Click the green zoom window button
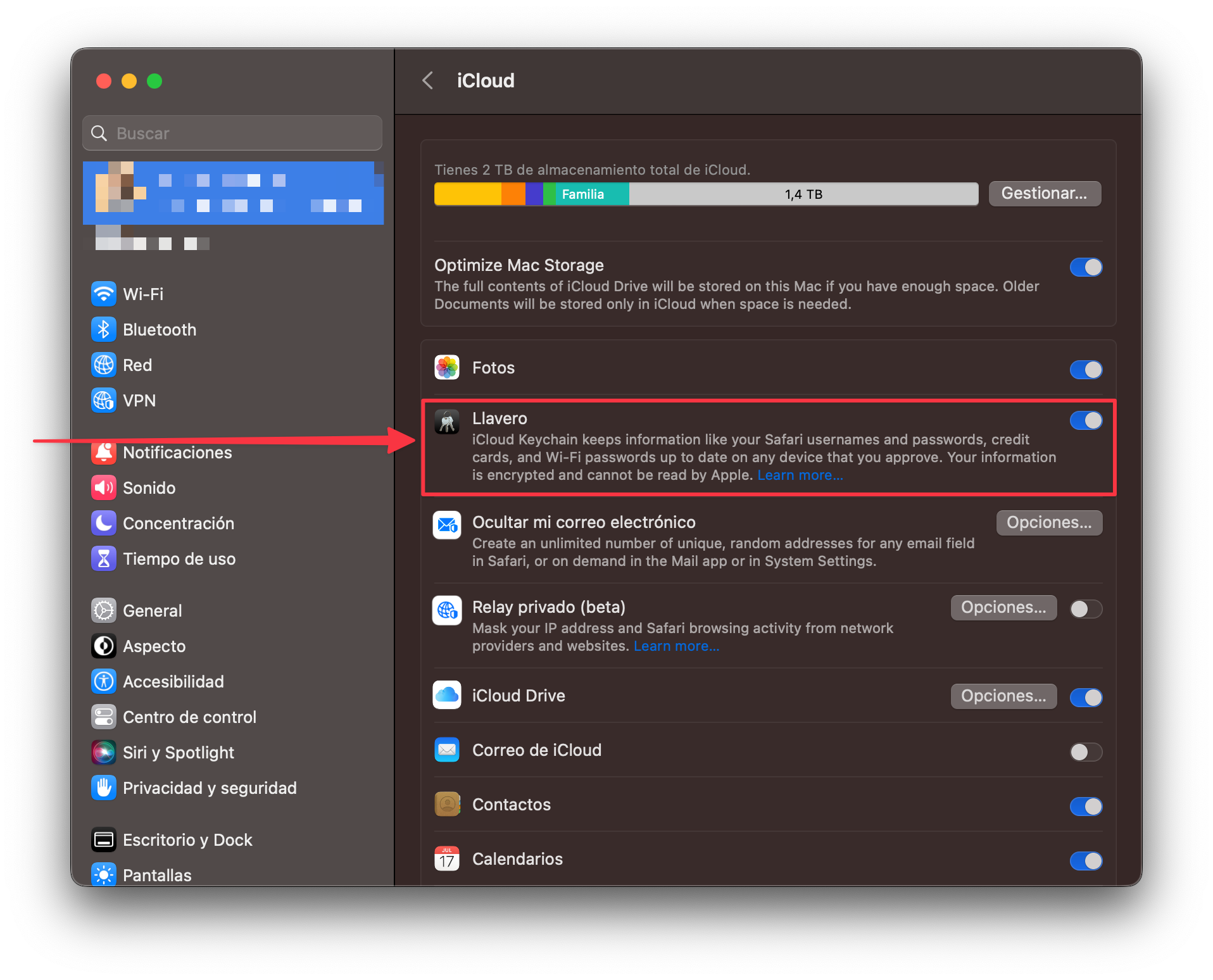 point(154,81)
